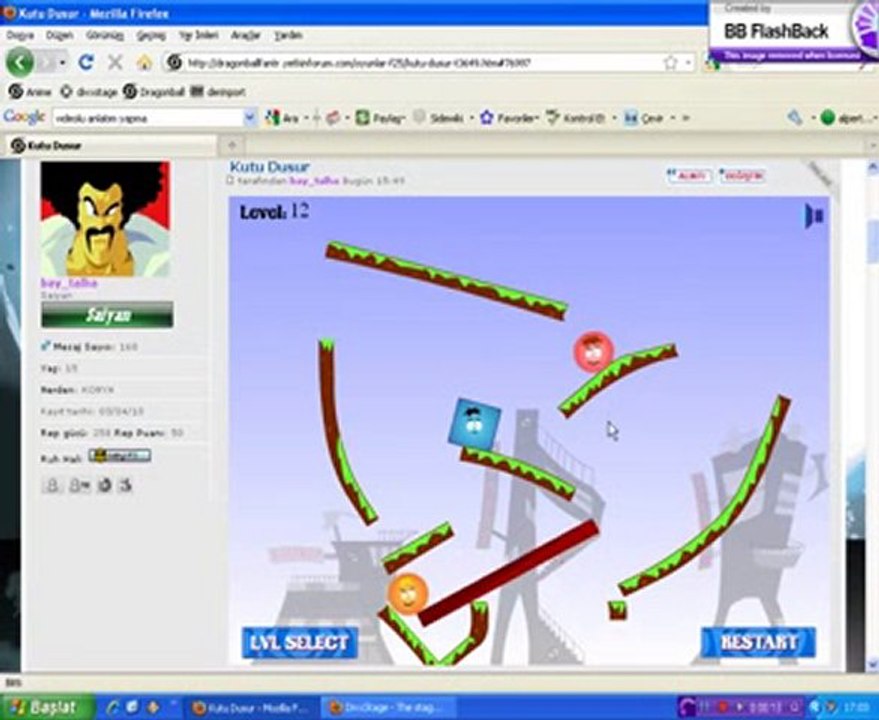Click the green account status icon
This screenshot has width=879, height=720.
tap(827, 118)
